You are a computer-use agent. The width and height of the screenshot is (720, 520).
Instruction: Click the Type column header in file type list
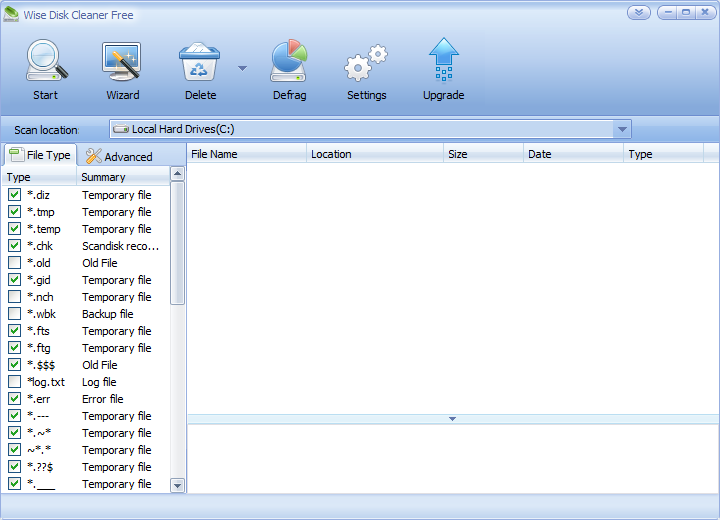tap(39, 177)
